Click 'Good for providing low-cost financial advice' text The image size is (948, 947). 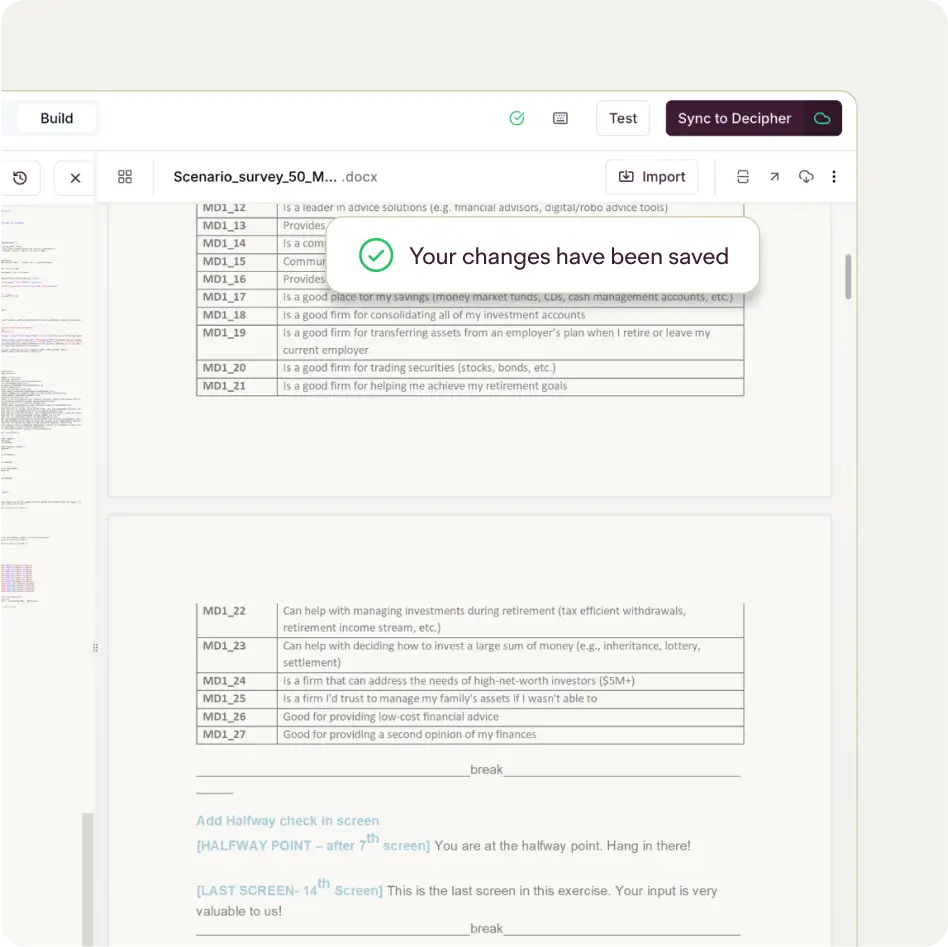(391, 717)
